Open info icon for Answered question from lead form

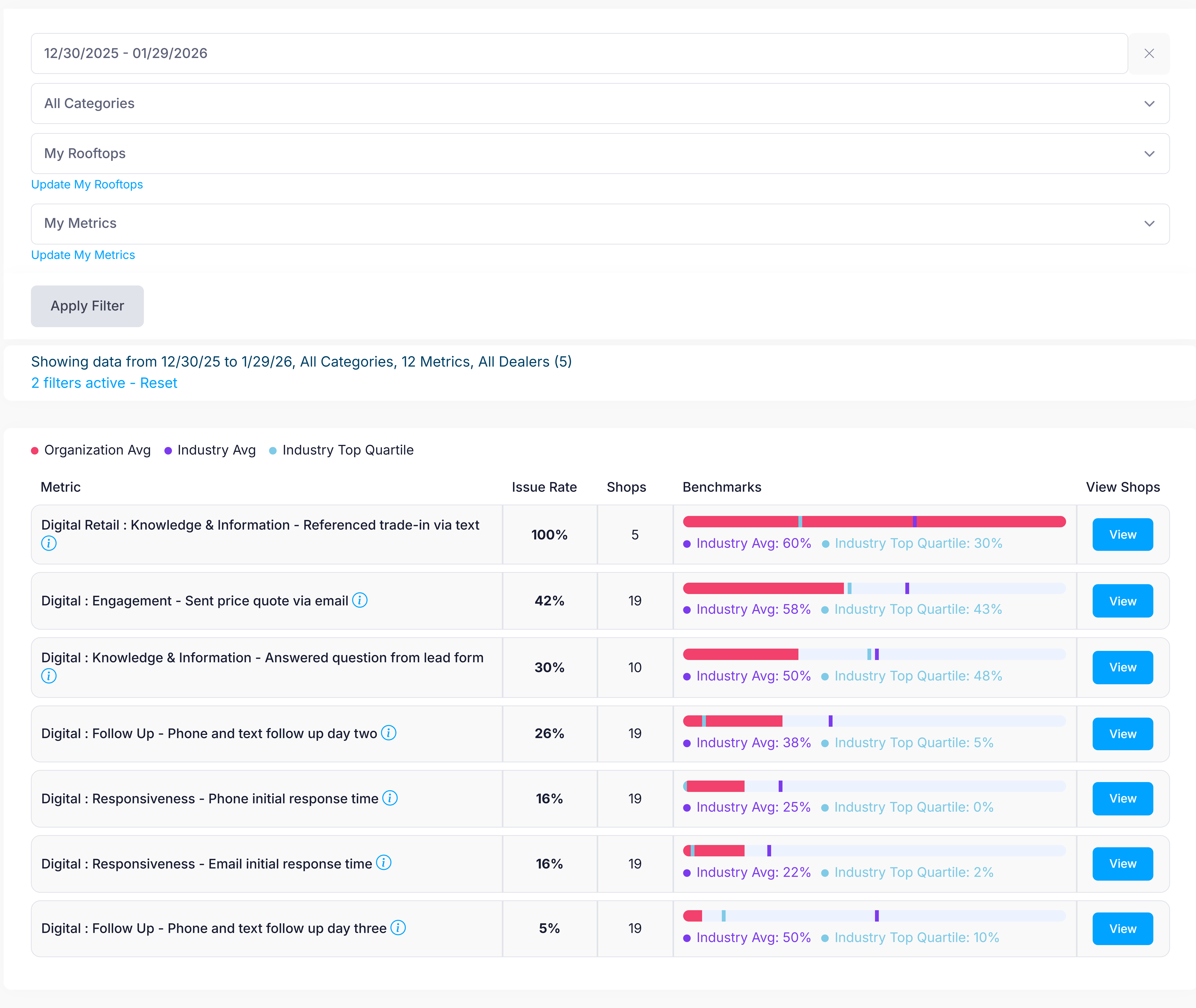tap(49, 676)
